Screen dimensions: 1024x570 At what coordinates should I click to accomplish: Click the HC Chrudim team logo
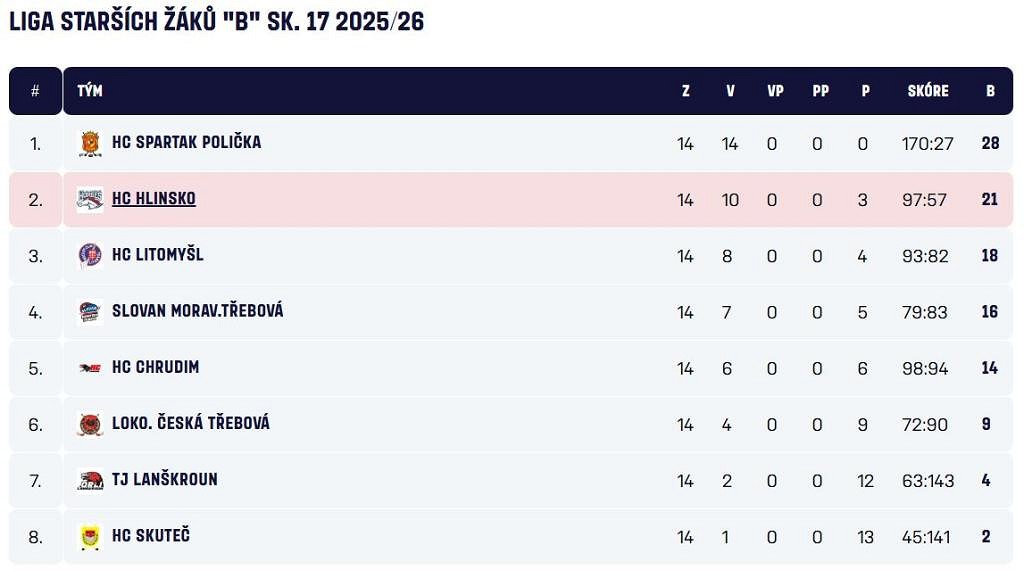pyautogui.click(x=90, y=368)
